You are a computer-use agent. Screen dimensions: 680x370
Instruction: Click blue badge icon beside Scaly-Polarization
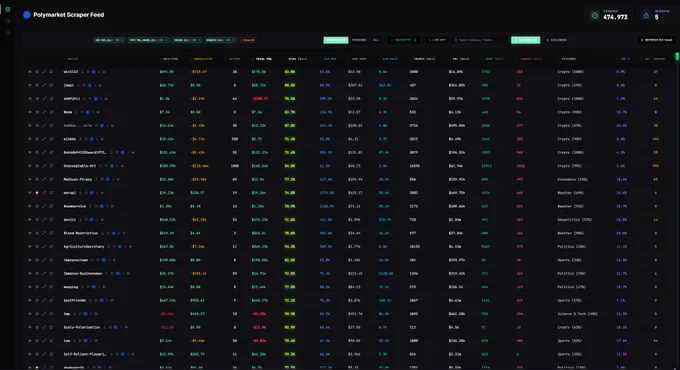(x=115, y=327)
